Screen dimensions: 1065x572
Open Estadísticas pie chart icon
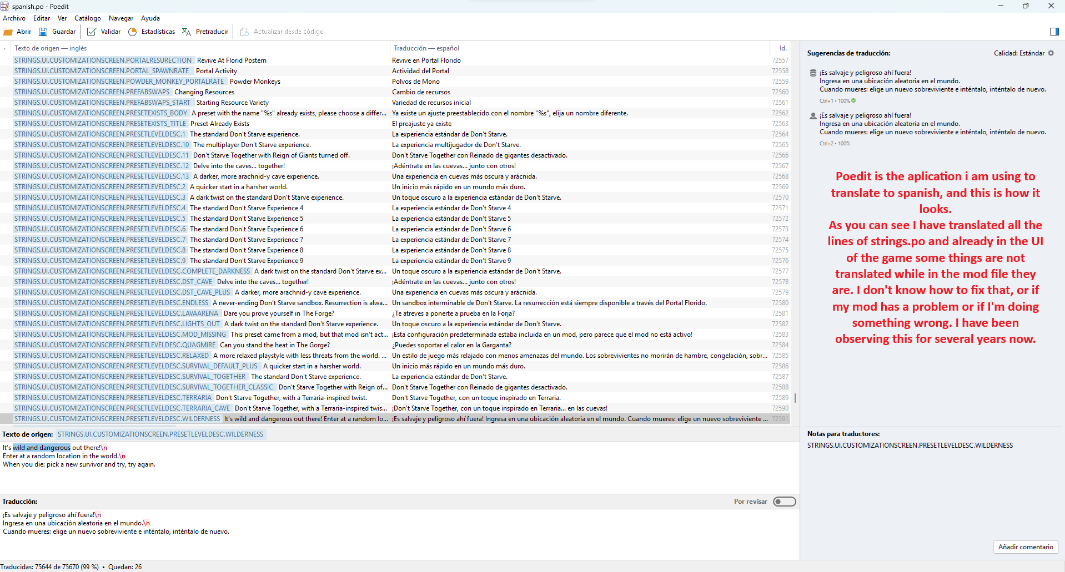133,32
